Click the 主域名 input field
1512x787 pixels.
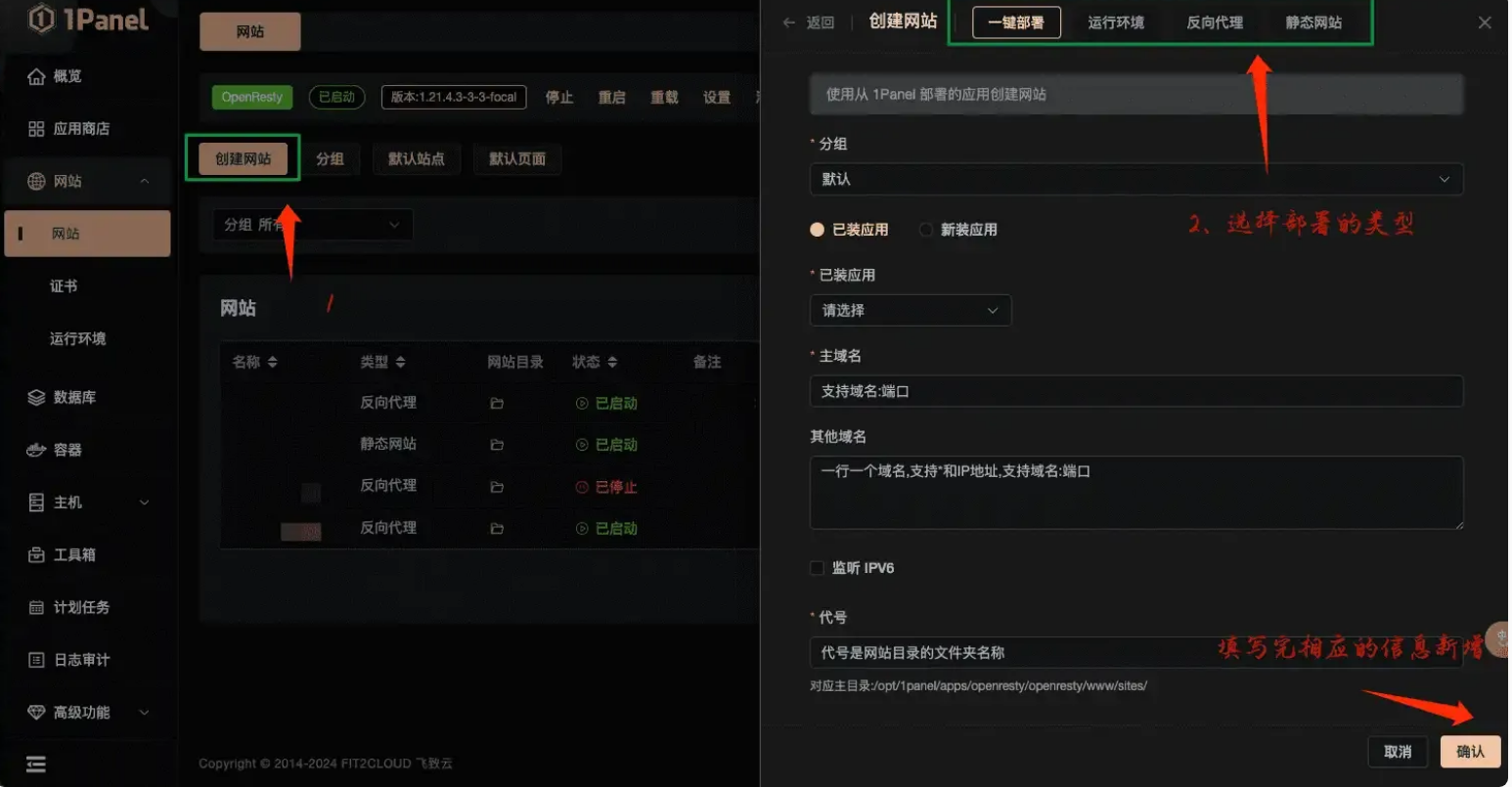[x=1135, y=391]
